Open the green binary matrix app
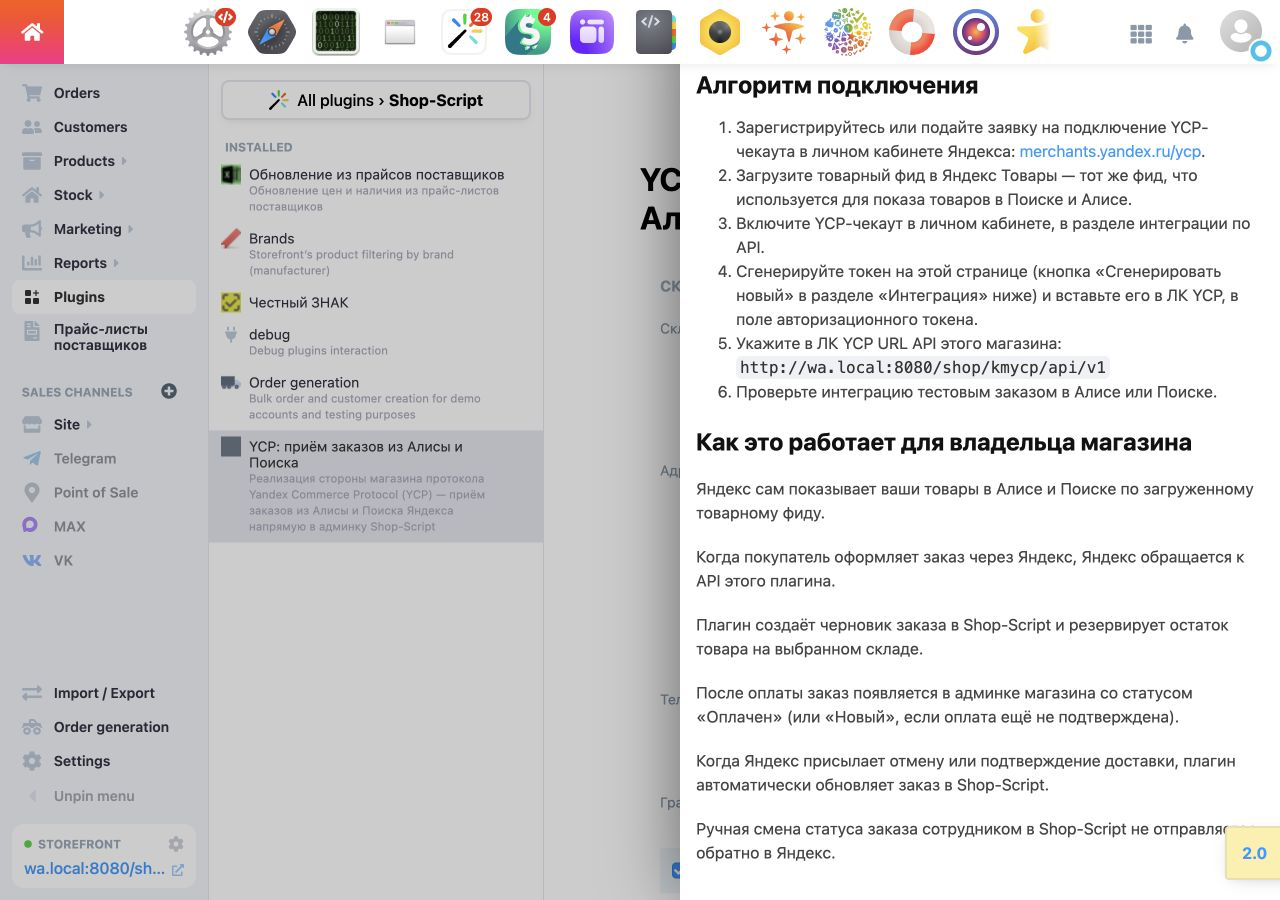Screen dimensions: 1280x900 (336, 32)
